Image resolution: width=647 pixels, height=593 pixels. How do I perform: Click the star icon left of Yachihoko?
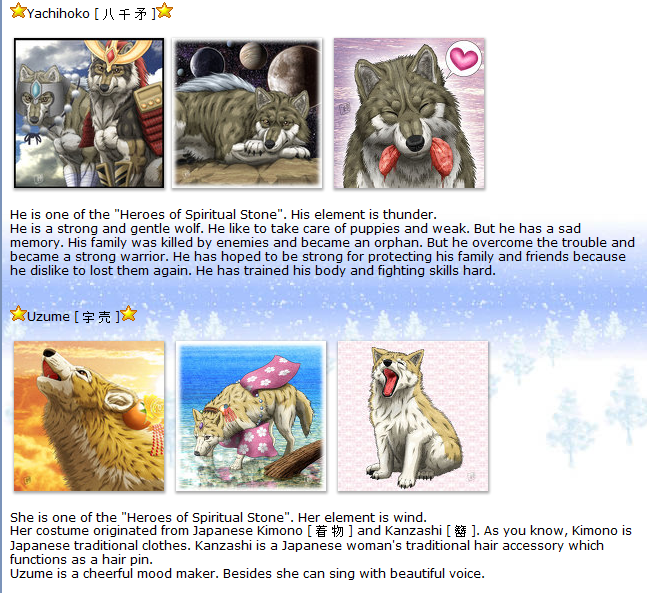point(18,11)
